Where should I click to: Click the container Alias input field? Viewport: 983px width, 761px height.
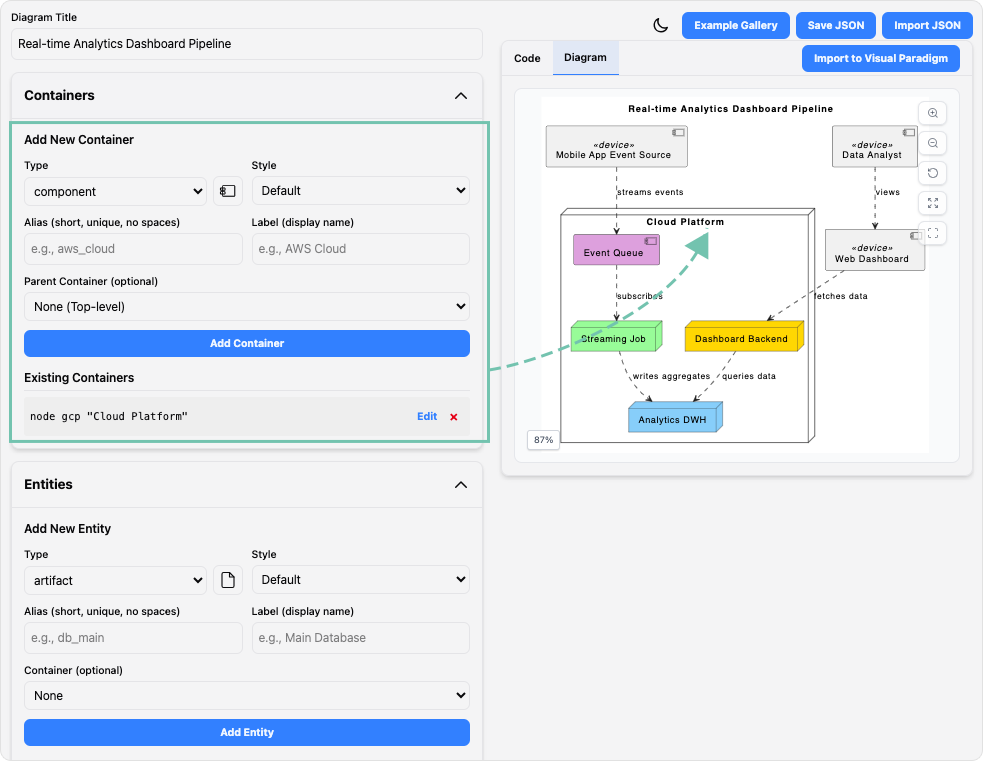click(134, 249)
